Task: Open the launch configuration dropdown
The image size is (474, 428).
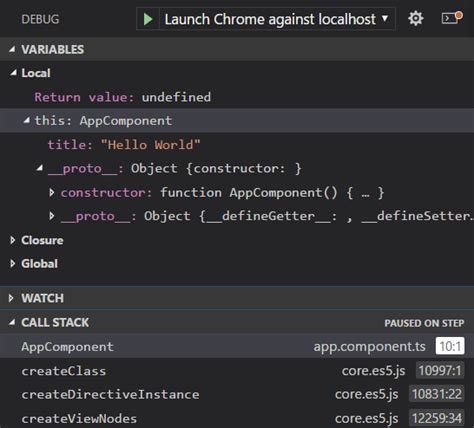Action: tap(277, 19)
